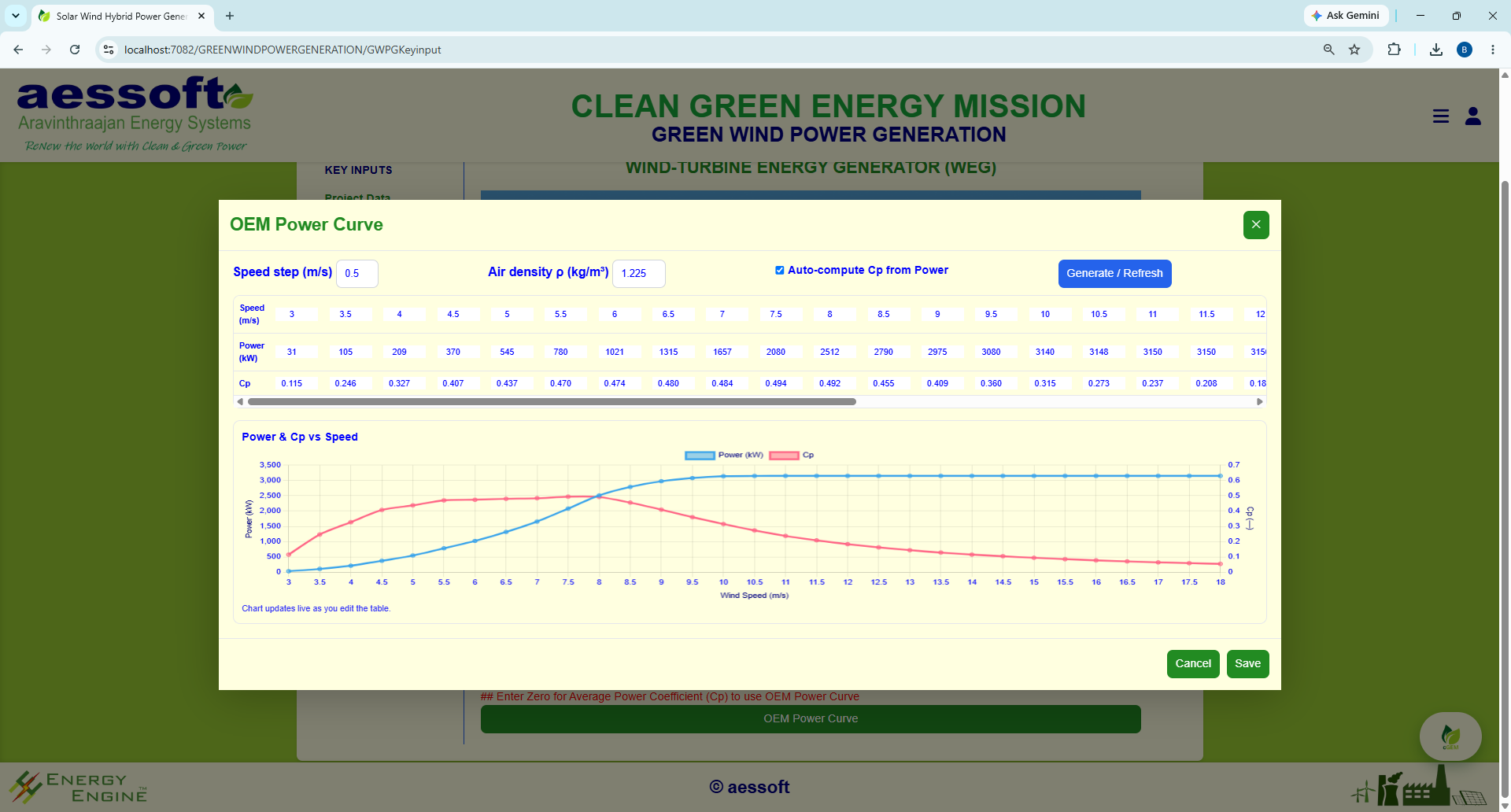Open browser zoom control icon
Image resolution: width=1511 pixels, height=812 pixels.
[x=1329, y=50]
